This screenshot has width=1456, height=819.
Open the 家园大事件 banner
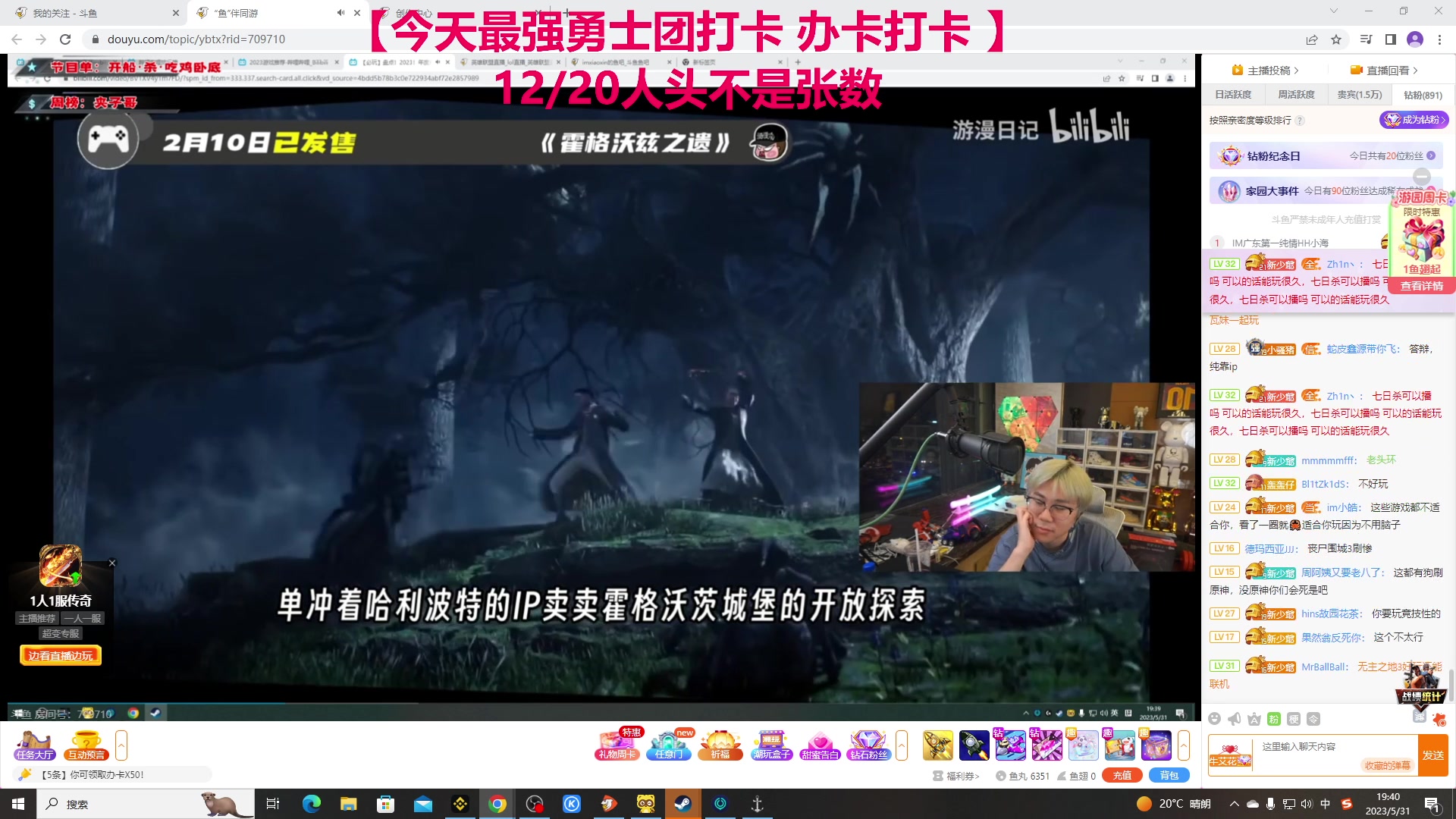[1326, 191]
